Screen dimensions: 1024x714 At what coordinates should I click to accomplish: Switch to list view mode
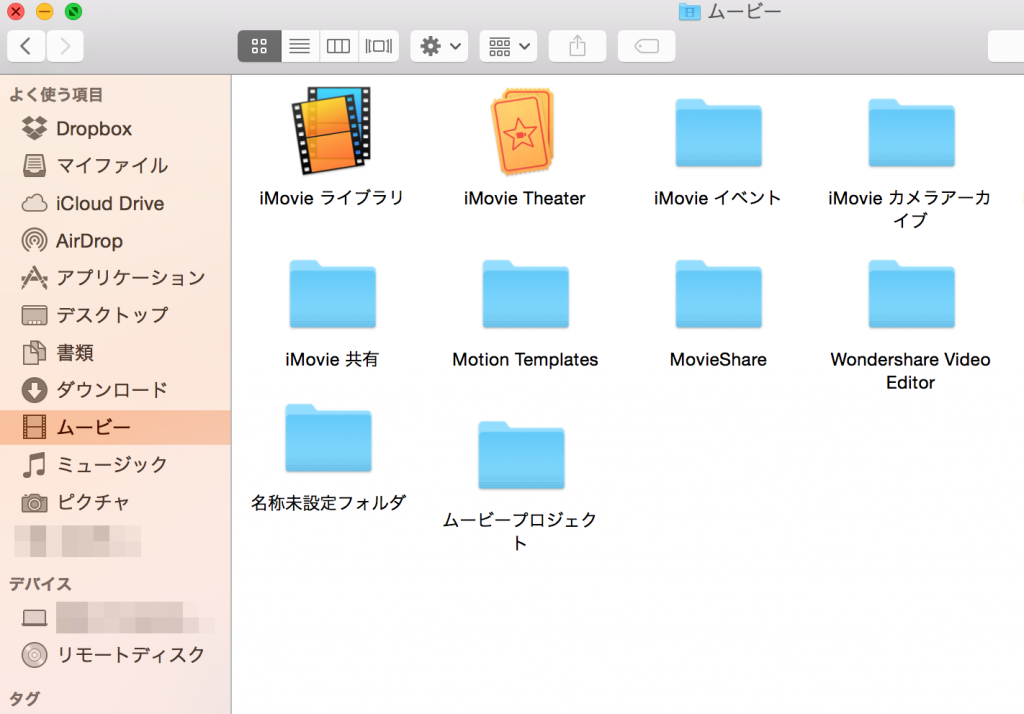[x=299, y=46]
